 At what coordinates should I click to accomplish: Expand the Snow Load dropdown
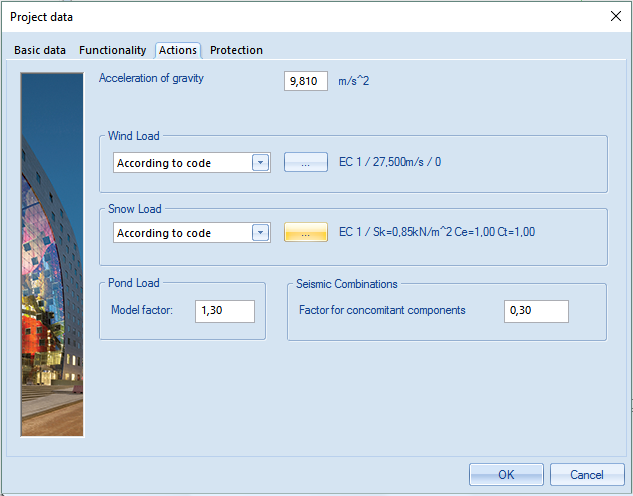pyautogui.click(x=260, y=233)
